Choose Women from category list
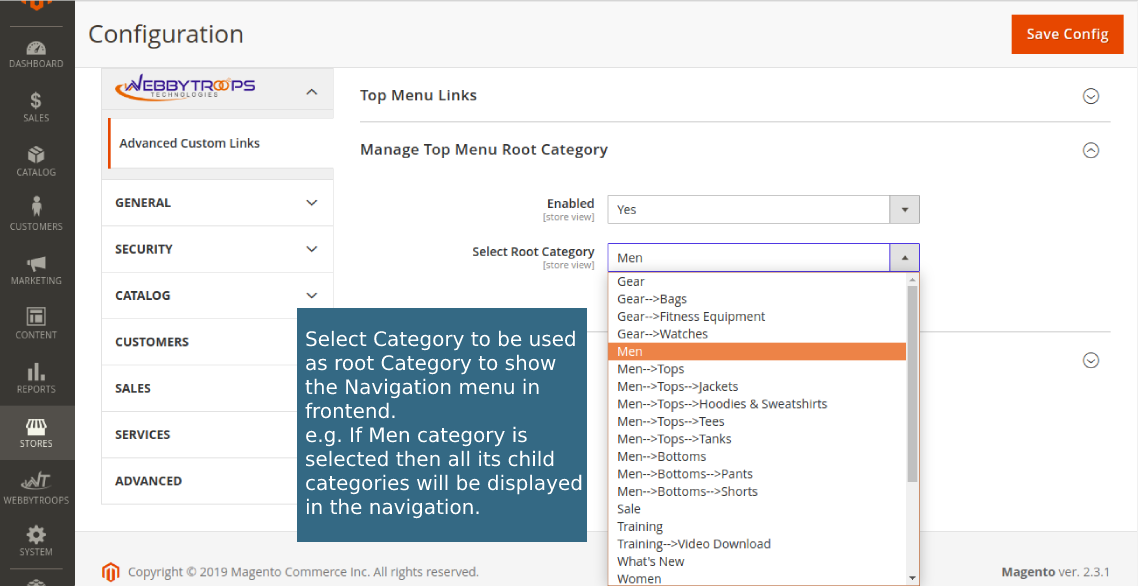Viewport: 1138px width, 586px height. pyautogui.click(x=757, y=578)
